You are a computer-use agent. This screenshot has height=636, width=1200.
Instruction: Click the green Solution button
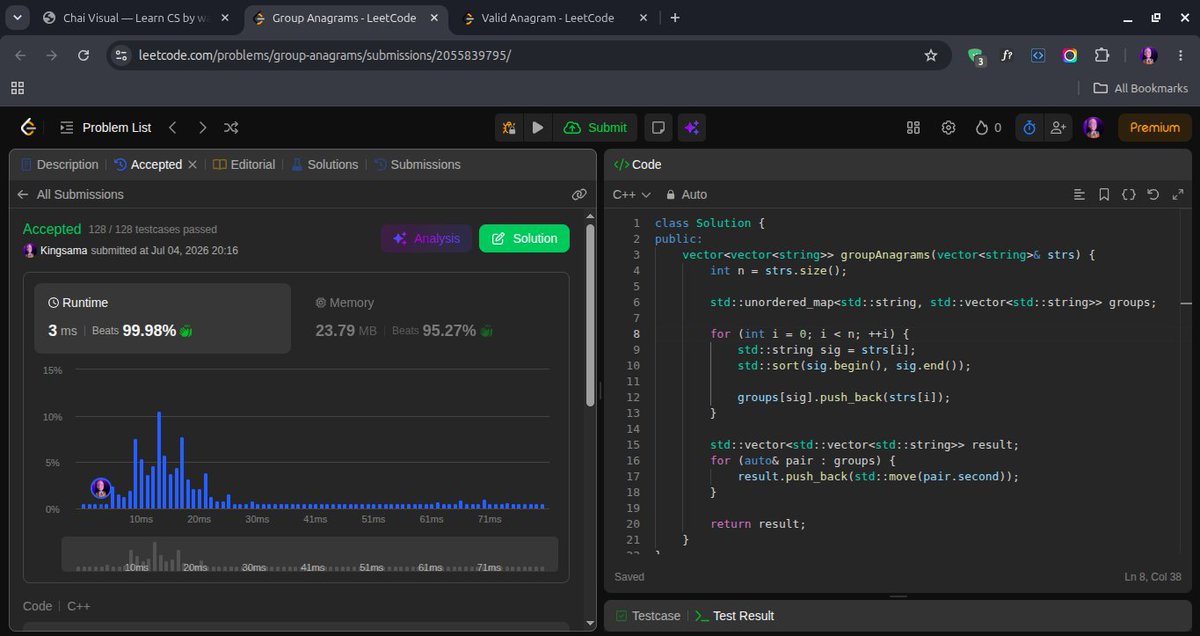pyautogui.click(x=524, y=238)
